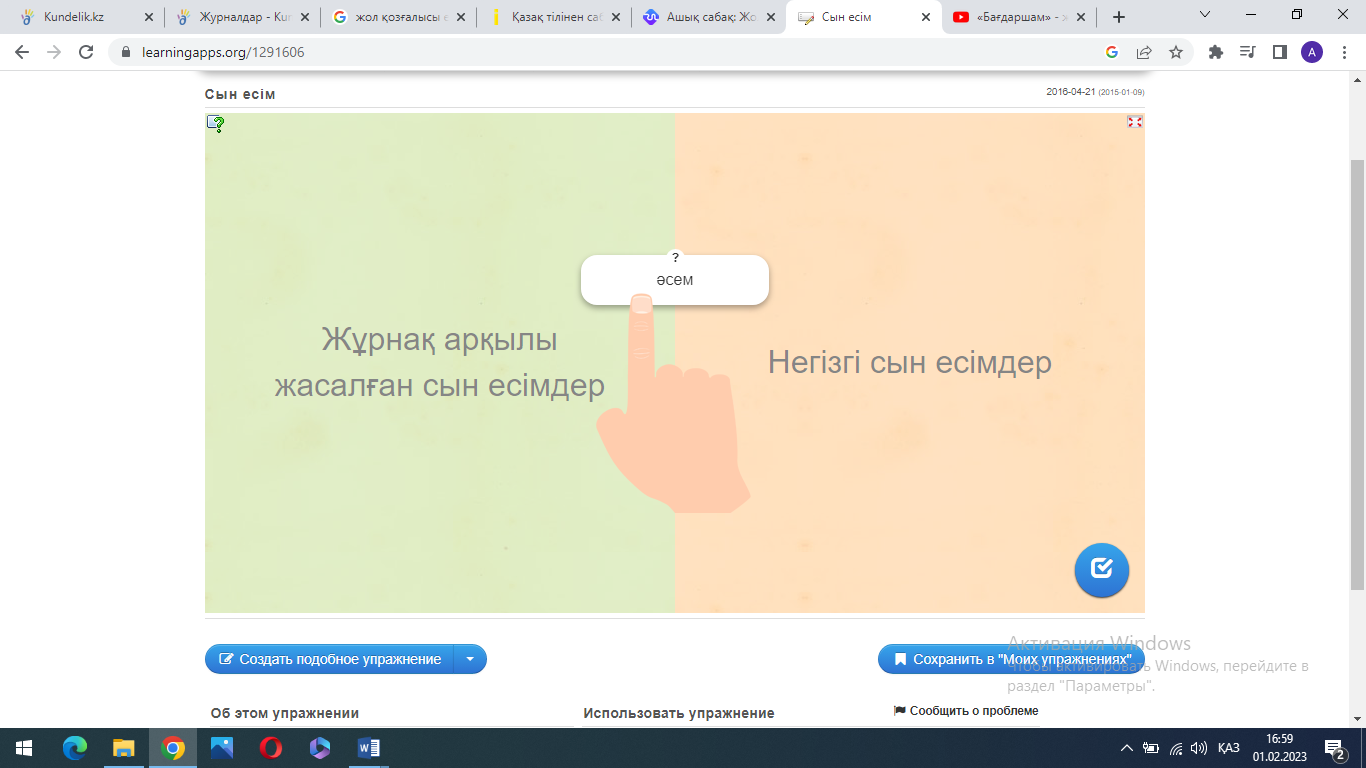The image size is (1366, 768).
Task: Open Microsoft Word from the taskbar
Action: point(369,747)
